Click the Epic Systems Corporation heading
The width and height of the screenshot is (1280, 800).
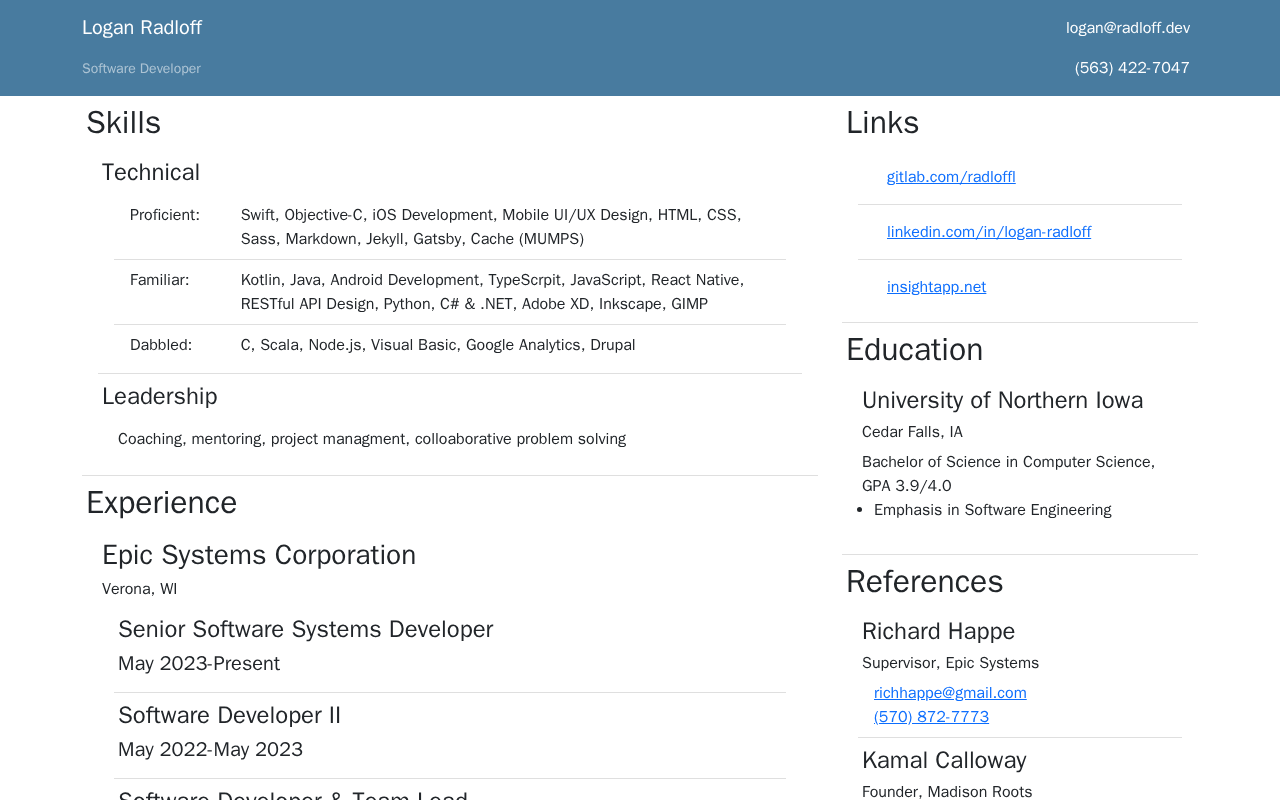point(259,555)
